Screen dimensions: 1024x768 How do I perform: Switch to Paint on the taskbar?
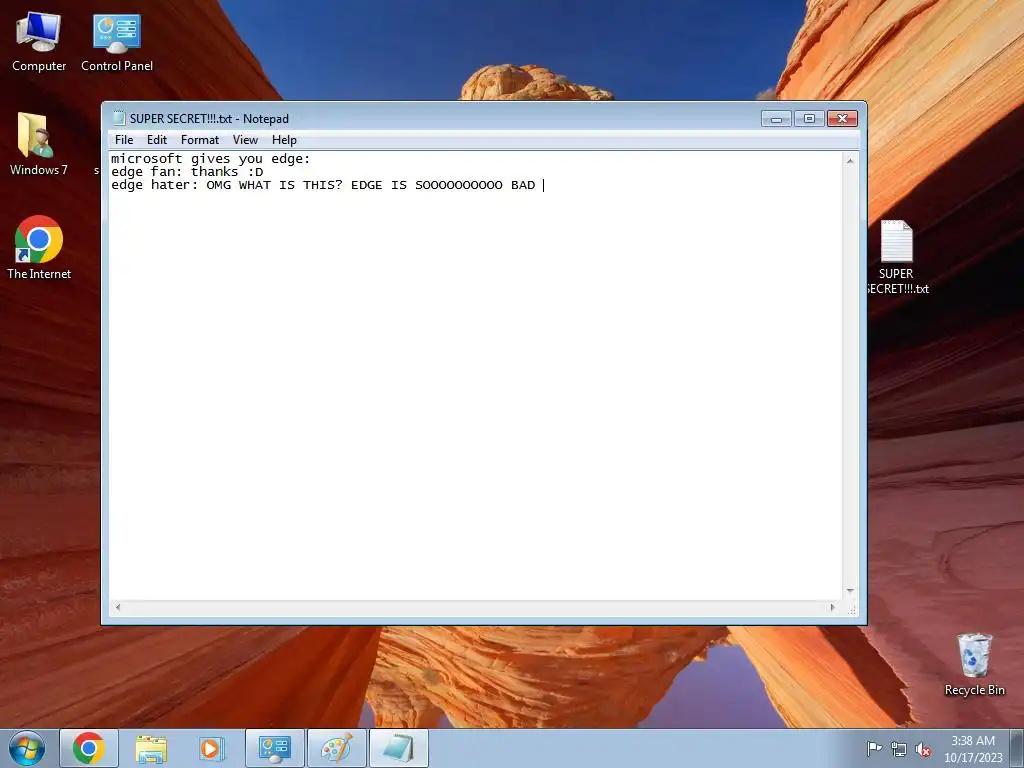[336, 748]
